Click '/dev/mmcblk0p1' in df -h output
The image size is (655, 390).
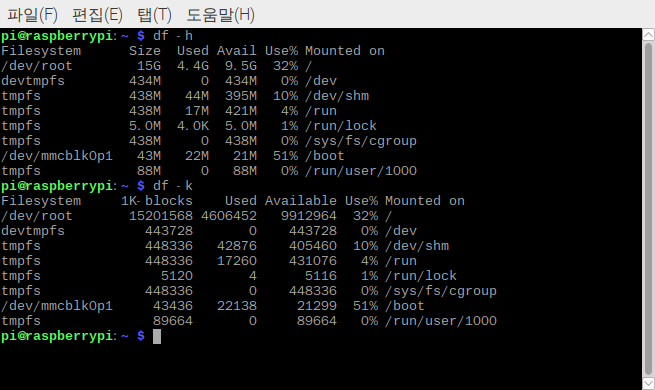[57, 156]
